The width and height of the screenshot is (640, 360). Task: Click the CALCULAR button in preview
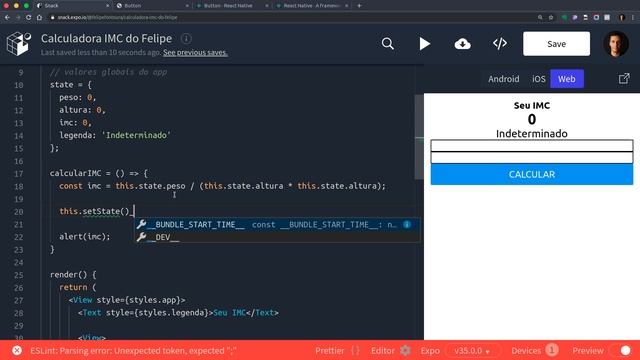point(531,174)
